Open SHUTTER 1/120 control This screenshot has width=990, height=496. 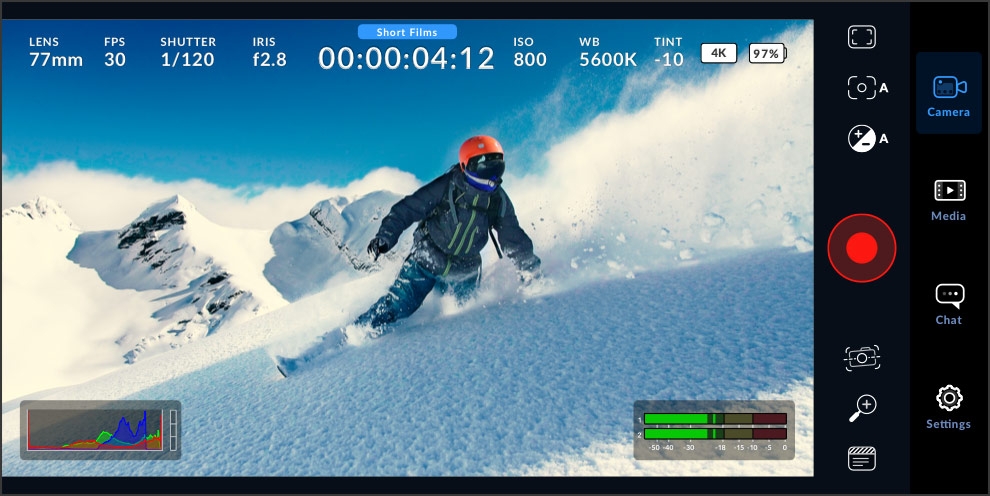pyautogui.click(x=188, y=52)
